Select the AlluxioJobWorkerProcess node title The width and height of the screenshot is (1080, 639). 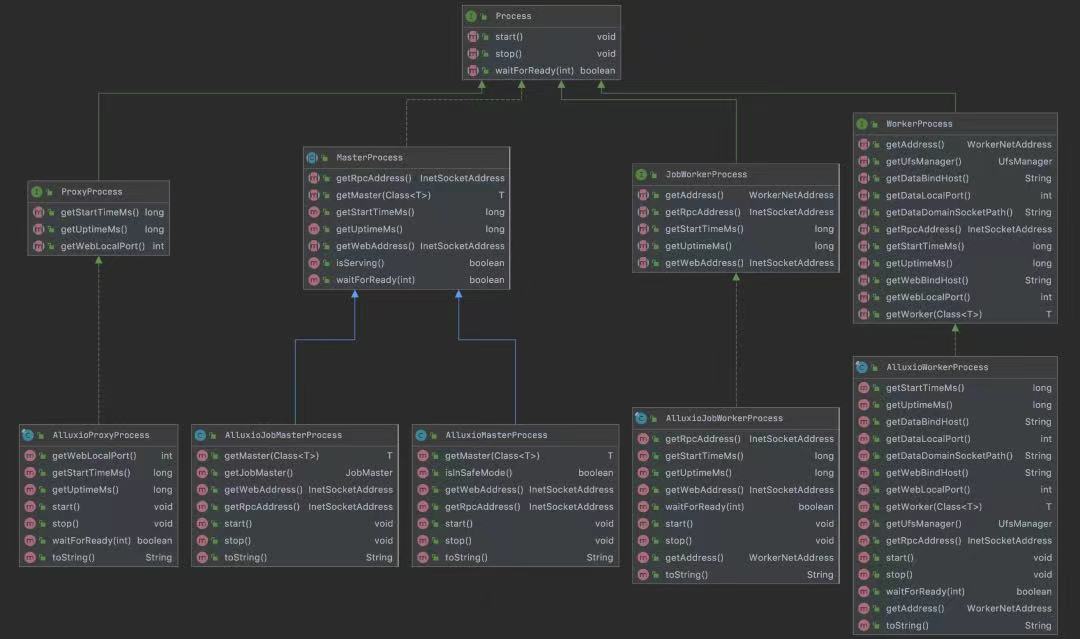click(724, 418)
